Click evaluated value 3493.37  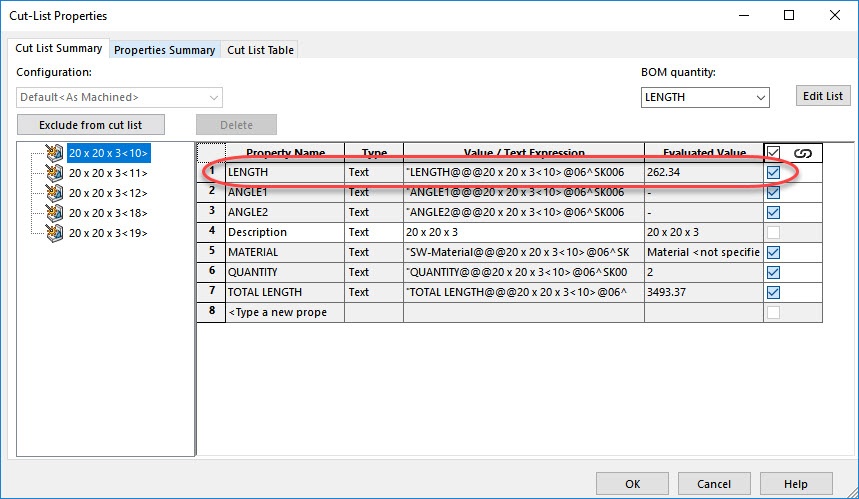(703, 292)
